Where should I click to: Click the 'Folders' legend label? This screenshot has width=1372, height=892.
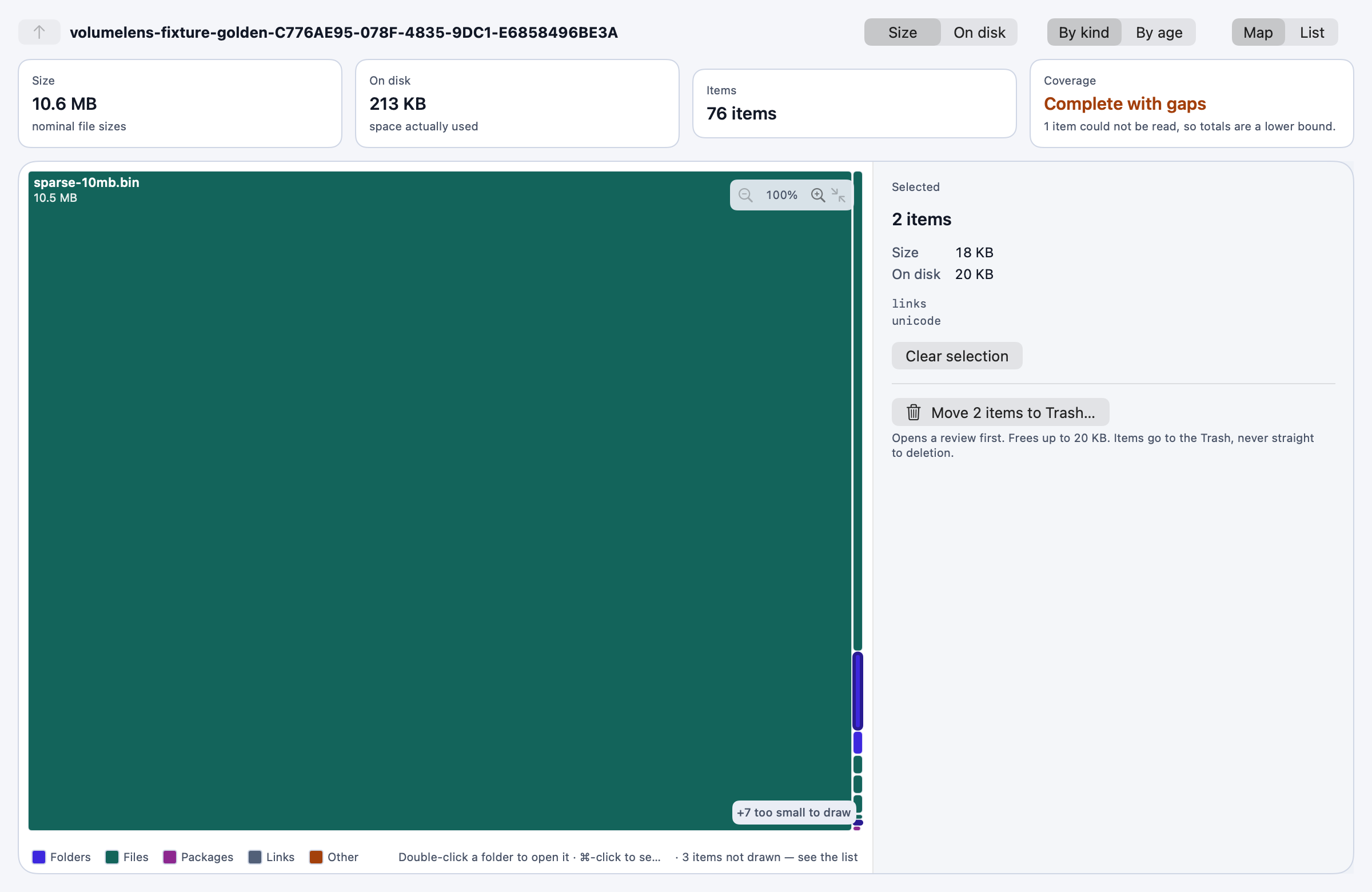click(70, 857)
